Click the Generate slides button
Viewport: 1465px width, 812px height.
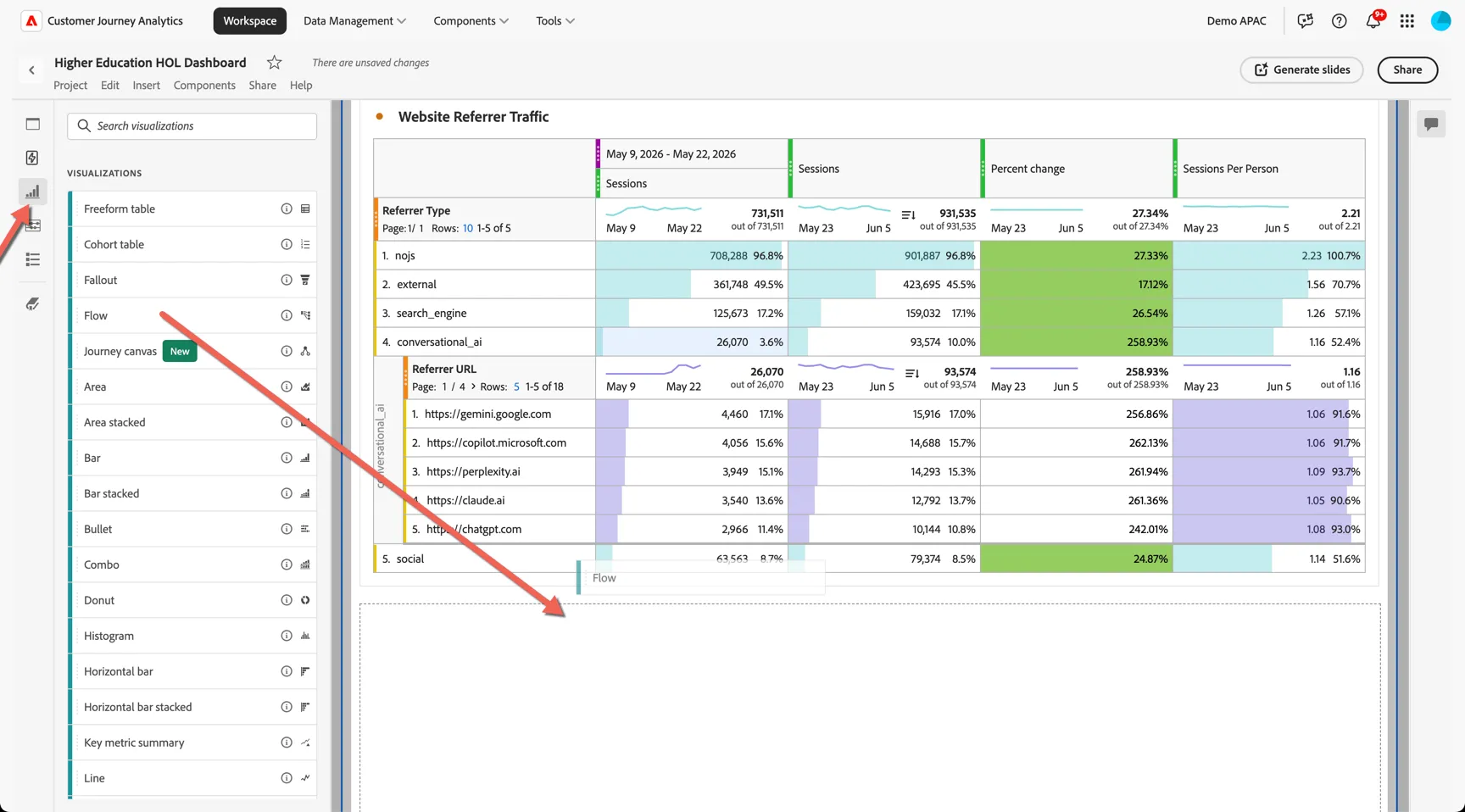1301,70
